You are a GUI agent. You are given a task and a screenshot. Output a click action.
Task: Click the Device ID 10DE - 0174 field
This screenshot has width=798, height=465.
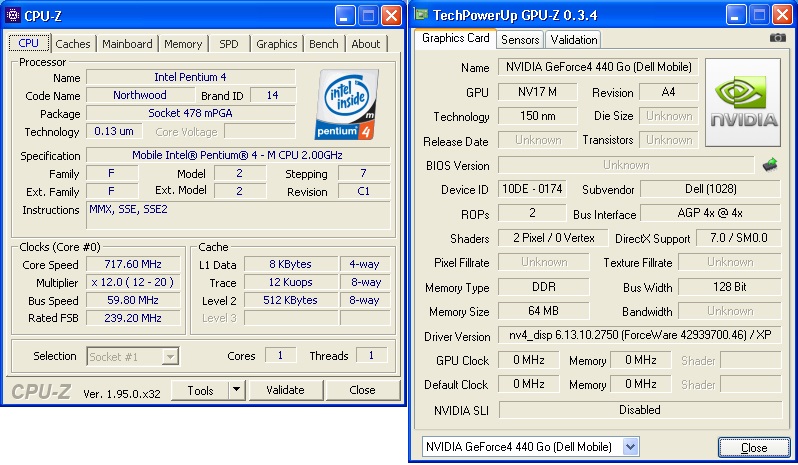pos(532,189)
